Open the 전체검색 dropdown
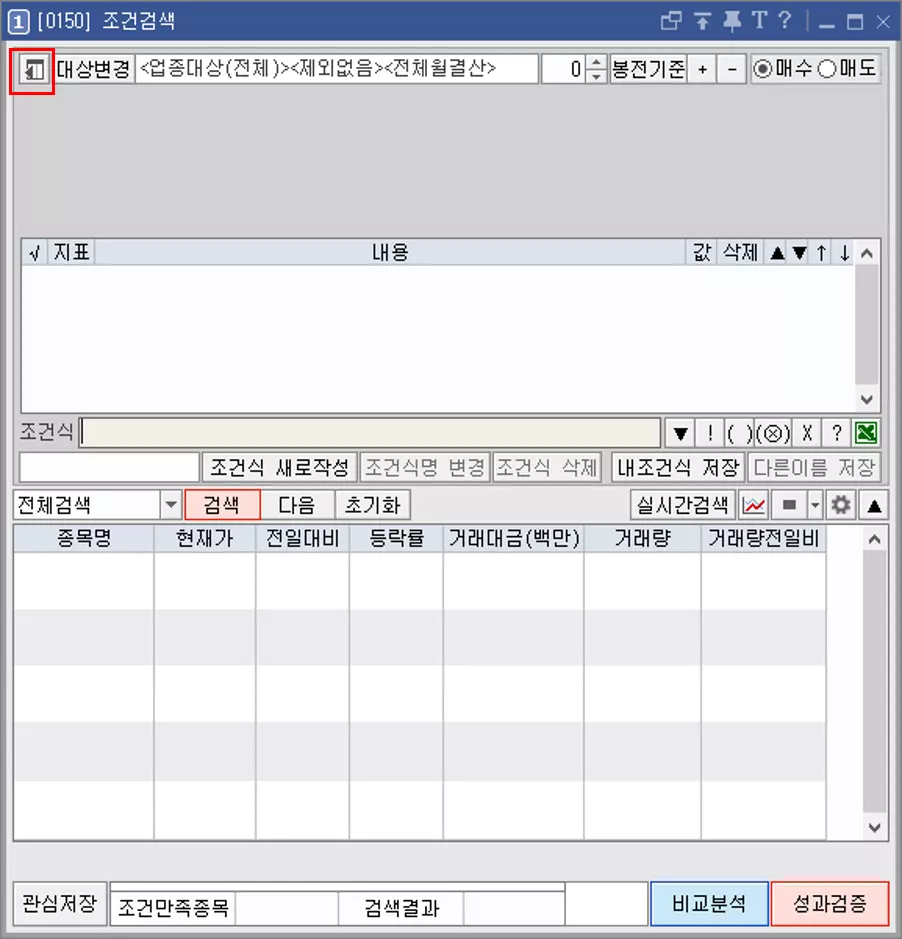This screenshot has height=939, width=902. pyautogui.click(x=171, y=505)
